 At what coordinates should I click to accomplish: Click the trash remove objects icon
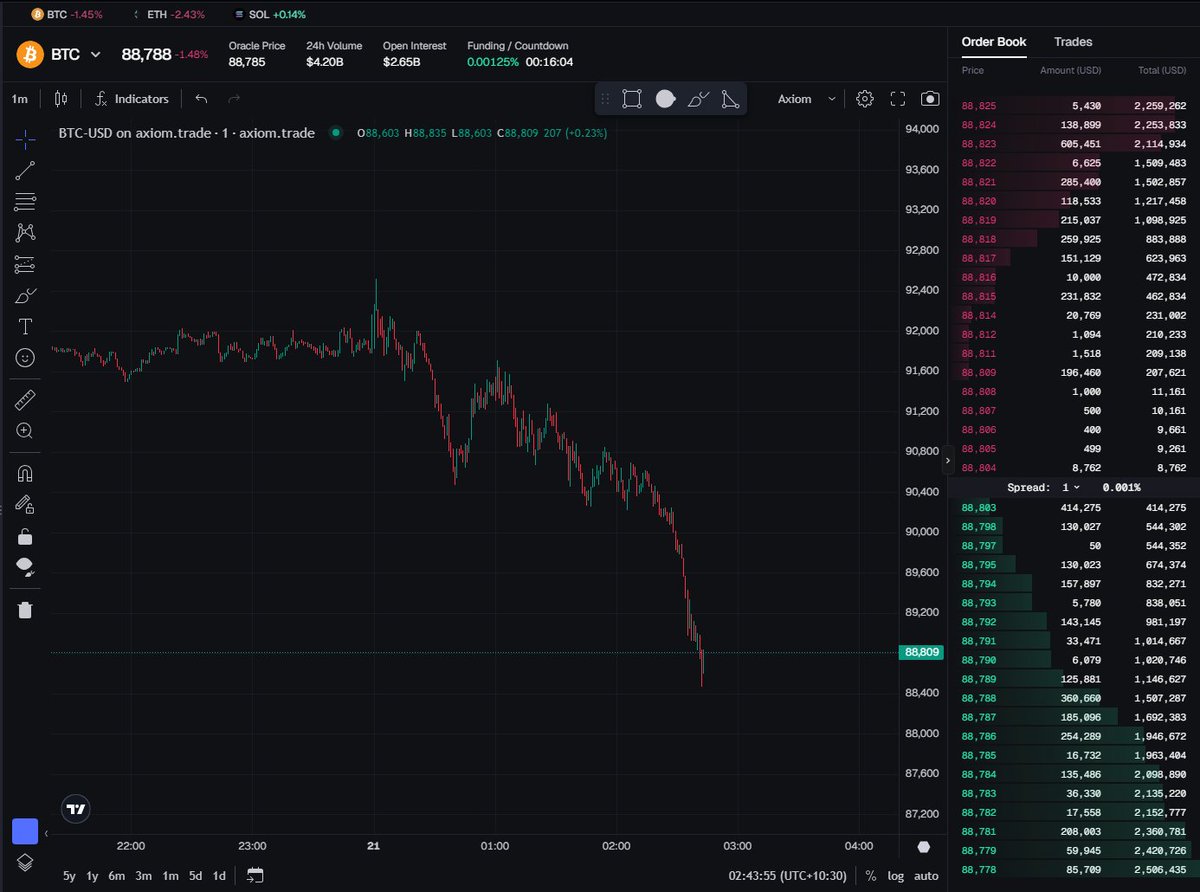[26, 610]
